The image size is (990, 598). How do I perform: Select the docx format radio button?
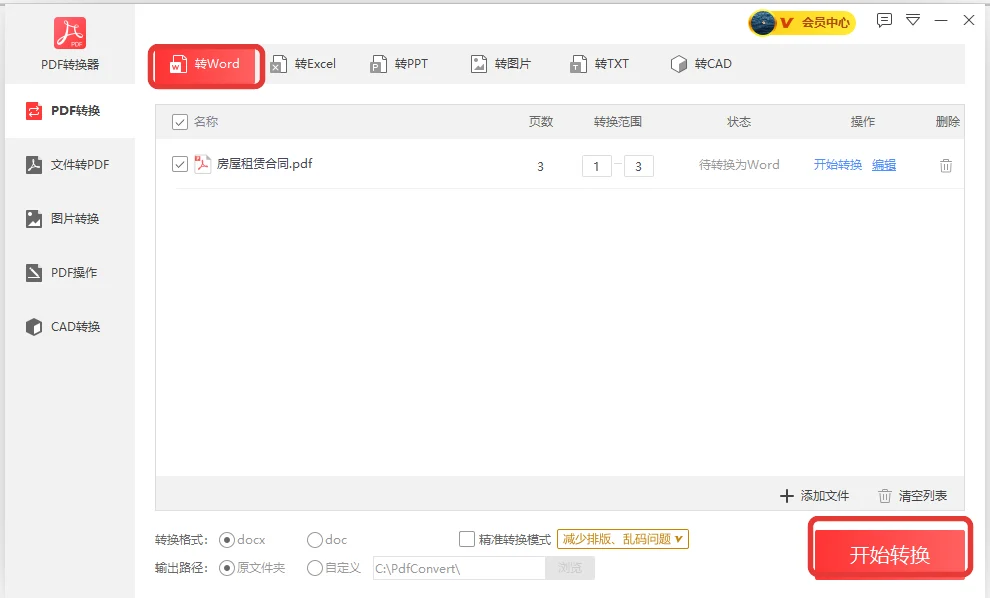(227, 540)
